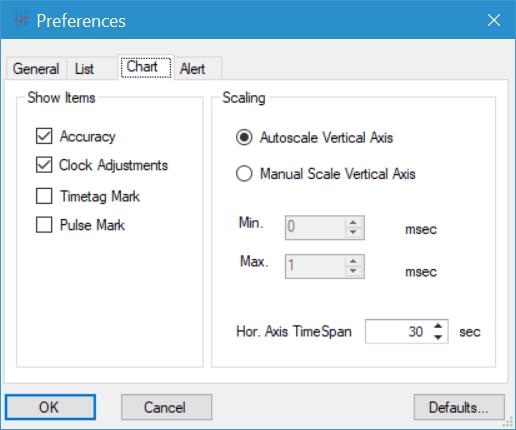The width and height of the screenshot is (516, 430).
Task: Close the Preferences dialog
Action: (494, 20)
